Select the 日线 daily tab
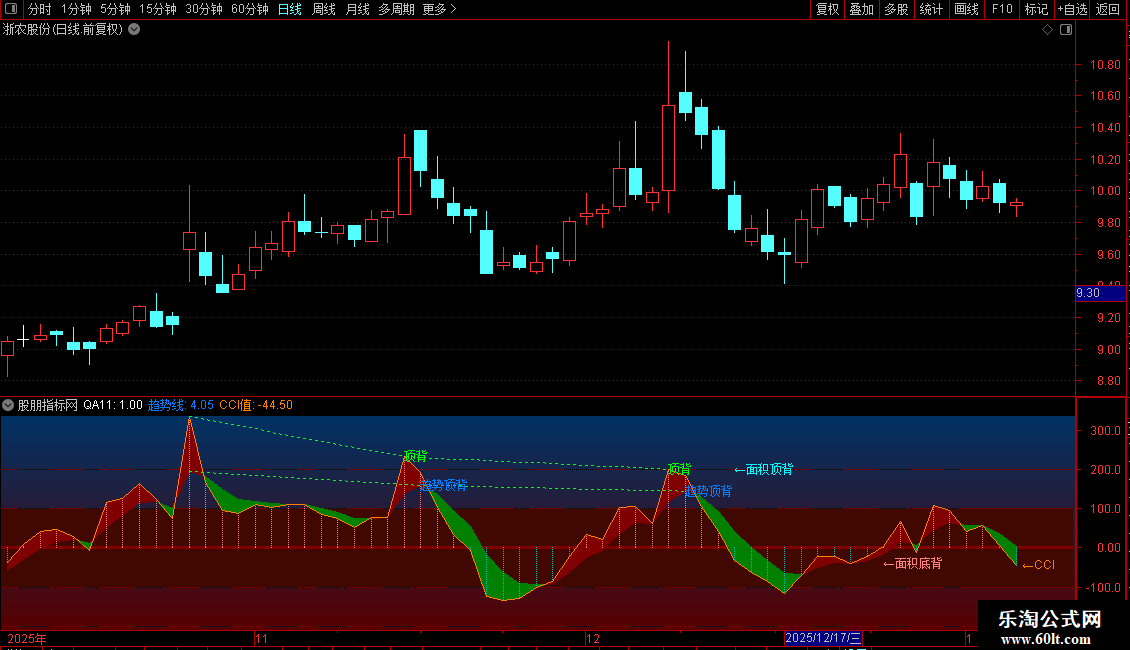This screenshot has width=1130, height=650. 290,9
